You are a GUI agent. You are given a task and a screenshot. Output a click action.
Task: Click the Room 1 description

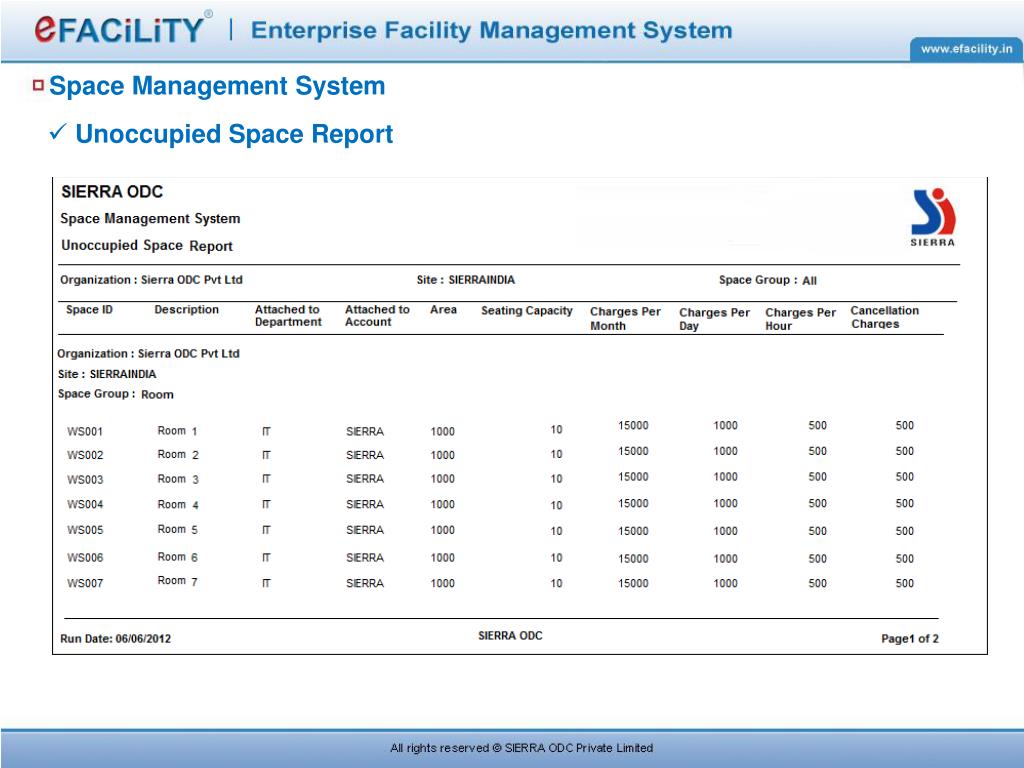click(x=177, y=431)
